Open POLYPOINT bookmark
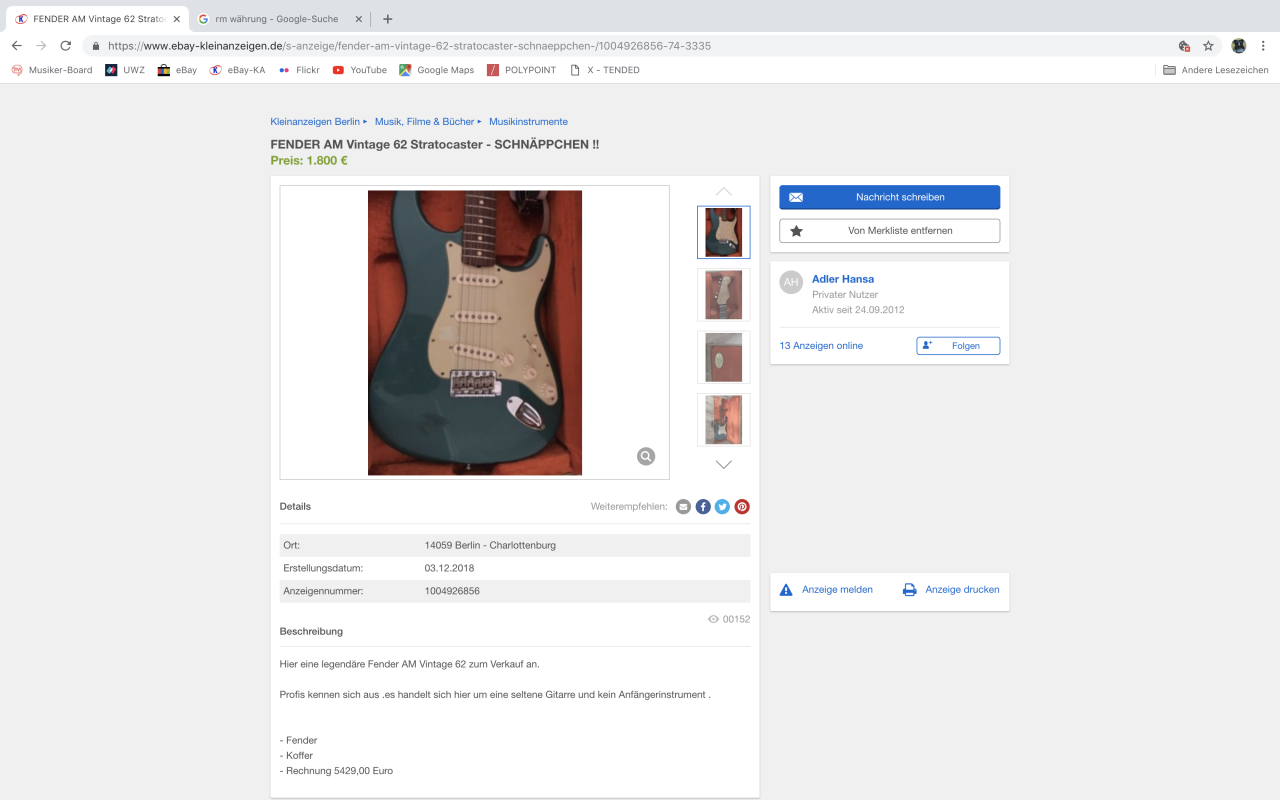The width and height of the screenshot is (1280, 800). click(521, 70)
